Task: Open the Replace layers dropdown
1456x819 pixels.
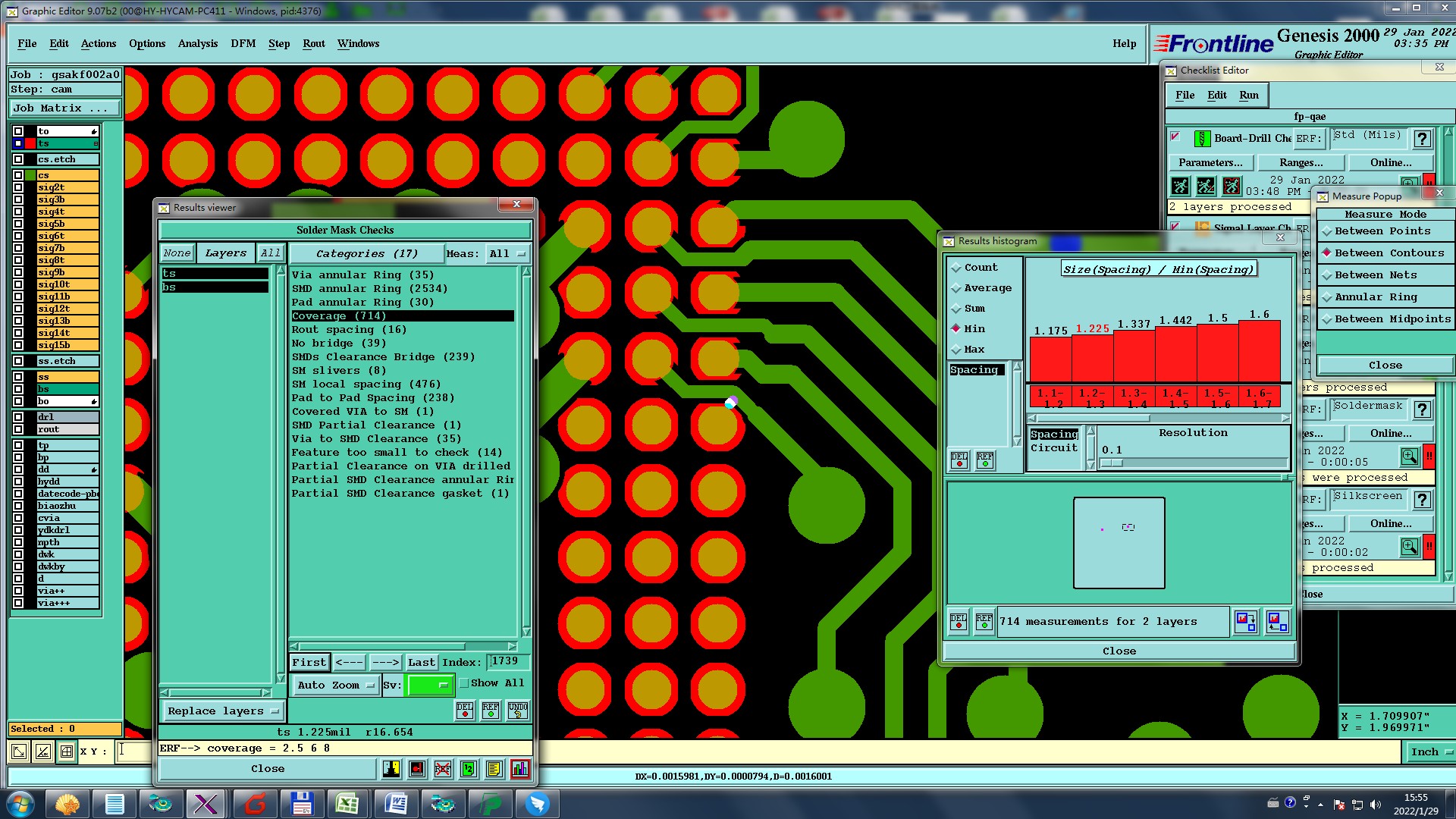Action: [x=223, y=711]
